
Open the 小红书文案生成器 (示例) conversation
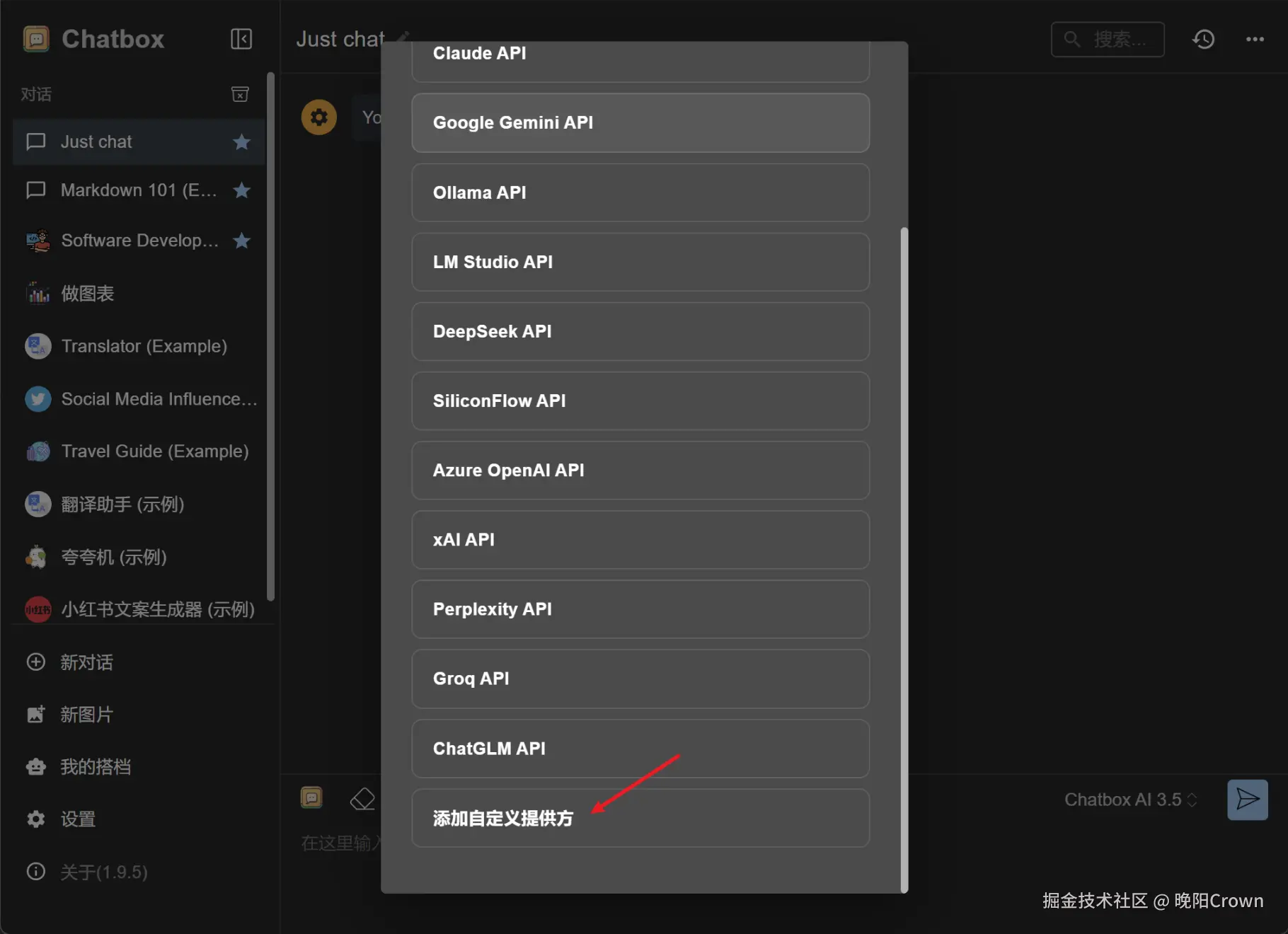click(x=139, y=609)
